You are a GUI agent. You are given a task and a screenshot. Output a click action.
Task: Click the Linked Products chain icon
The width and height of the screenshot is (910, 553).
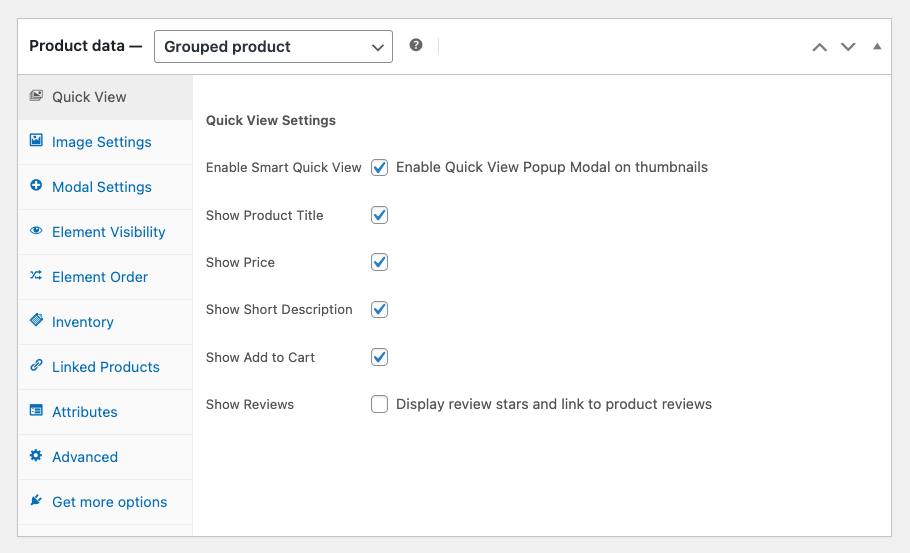click(x=36, y=366)
